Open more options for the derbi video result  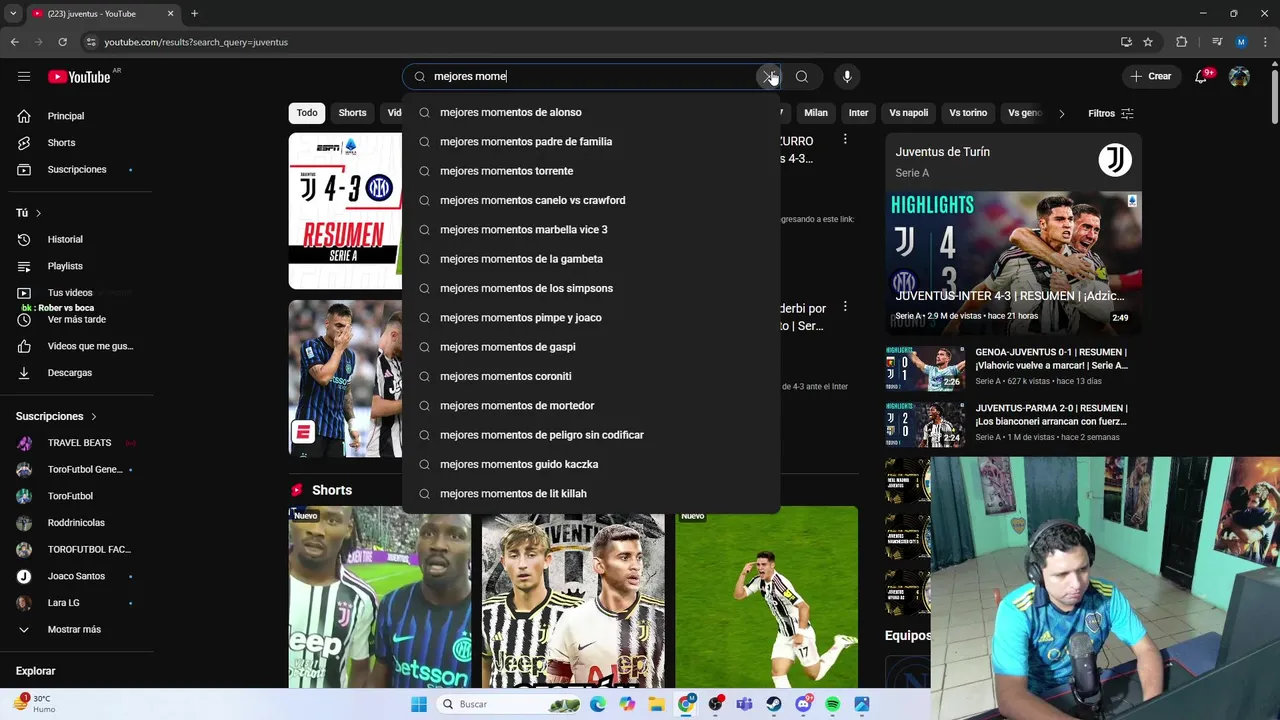pyautogui.click(x=845, y=307)
